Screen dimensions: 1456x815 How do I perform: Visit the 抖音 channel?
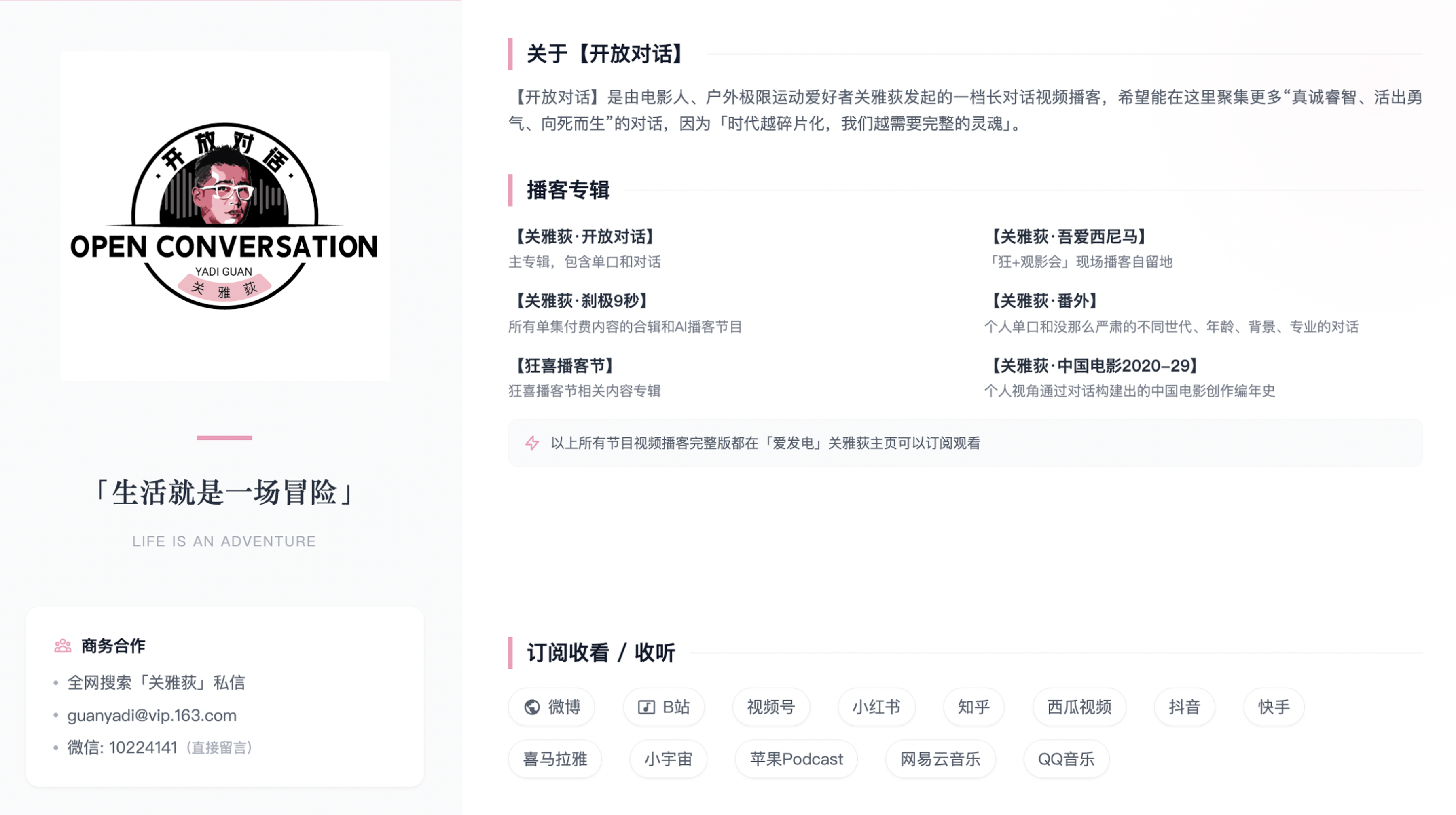click(1184, 707)
